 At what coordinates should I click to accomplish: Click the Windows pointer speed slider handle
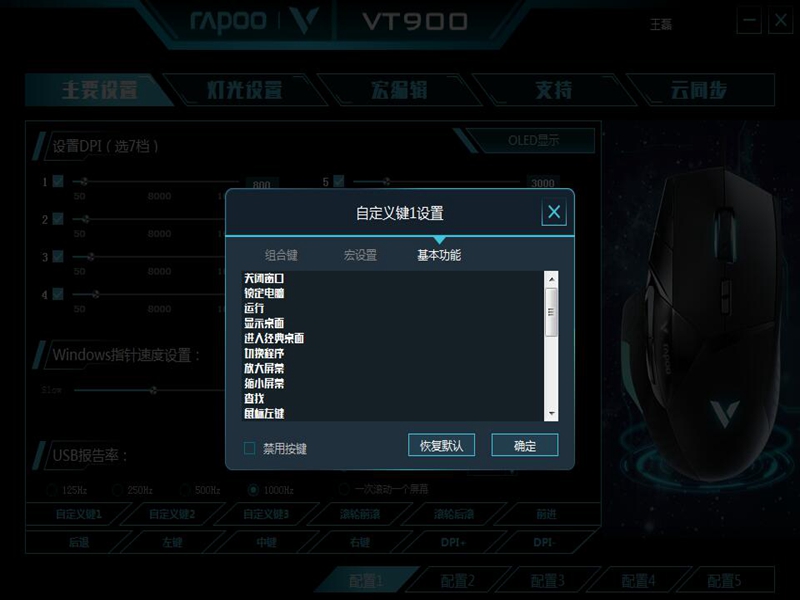(x=153, y=390)
